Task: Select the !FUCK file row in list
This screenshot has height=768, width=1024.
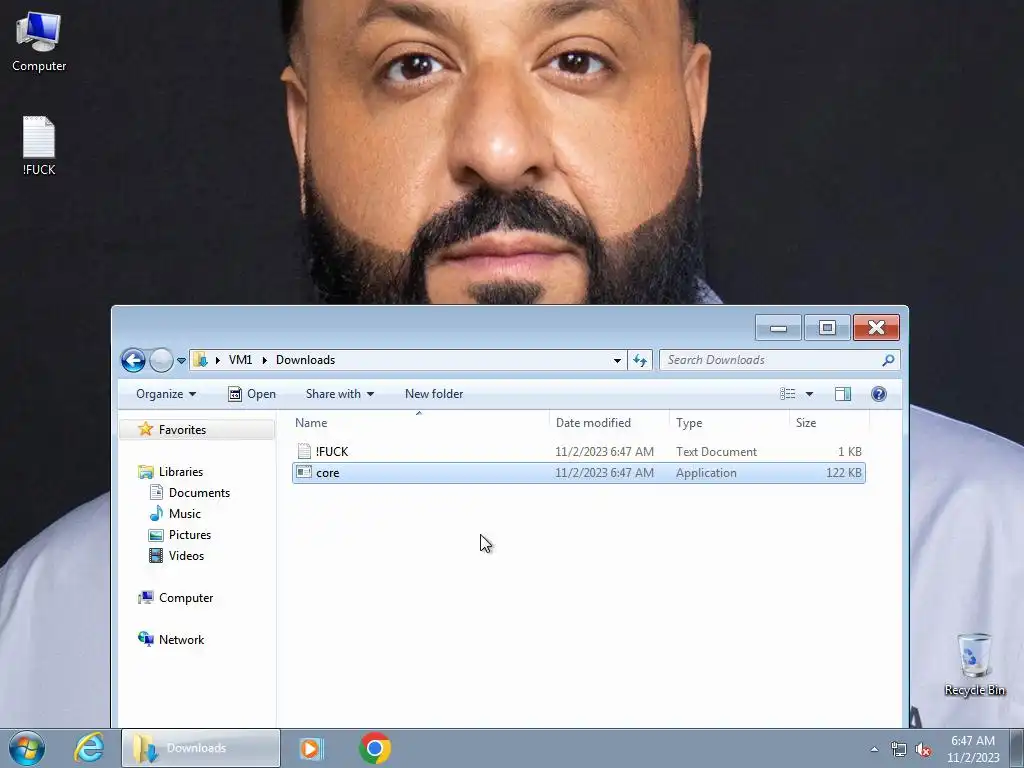Action: tap(579, 451)
